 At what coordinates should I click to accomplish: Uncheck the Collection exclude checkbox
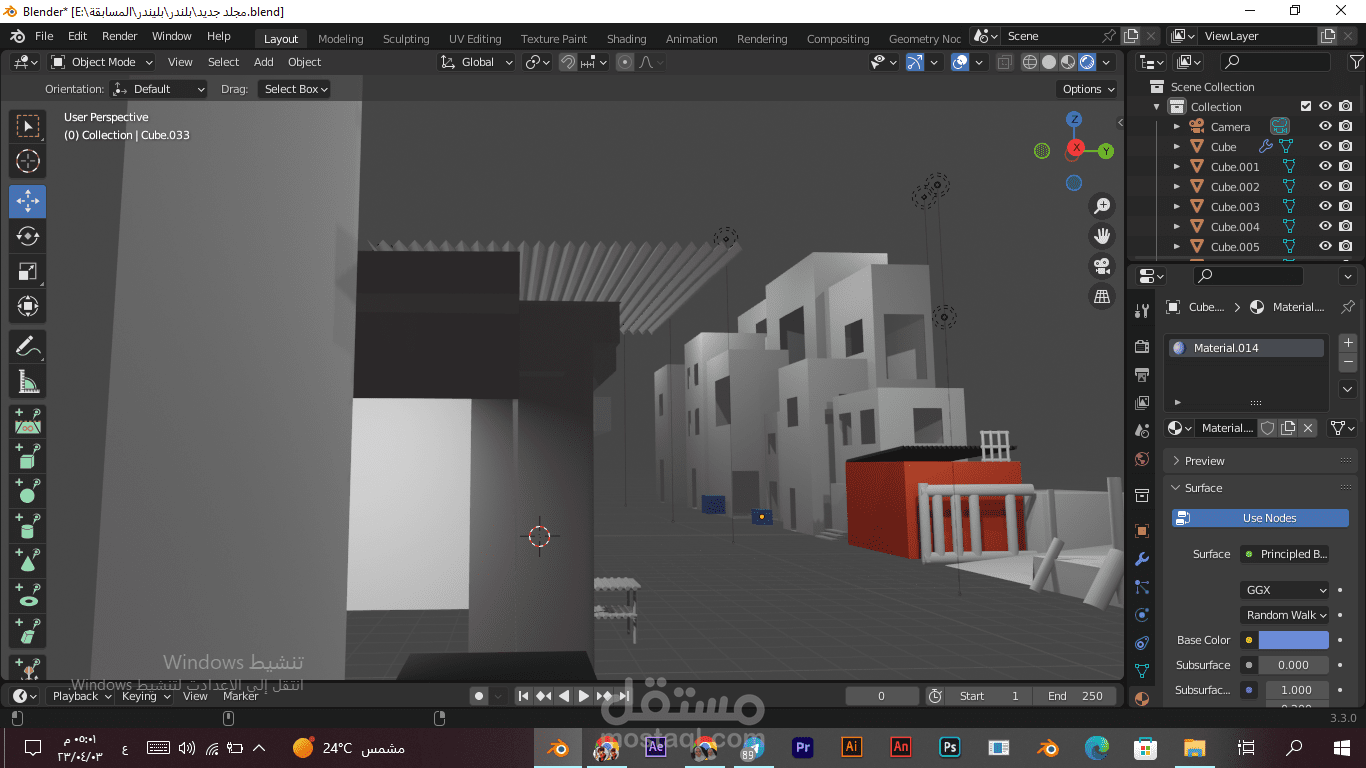click(1305, 106)
